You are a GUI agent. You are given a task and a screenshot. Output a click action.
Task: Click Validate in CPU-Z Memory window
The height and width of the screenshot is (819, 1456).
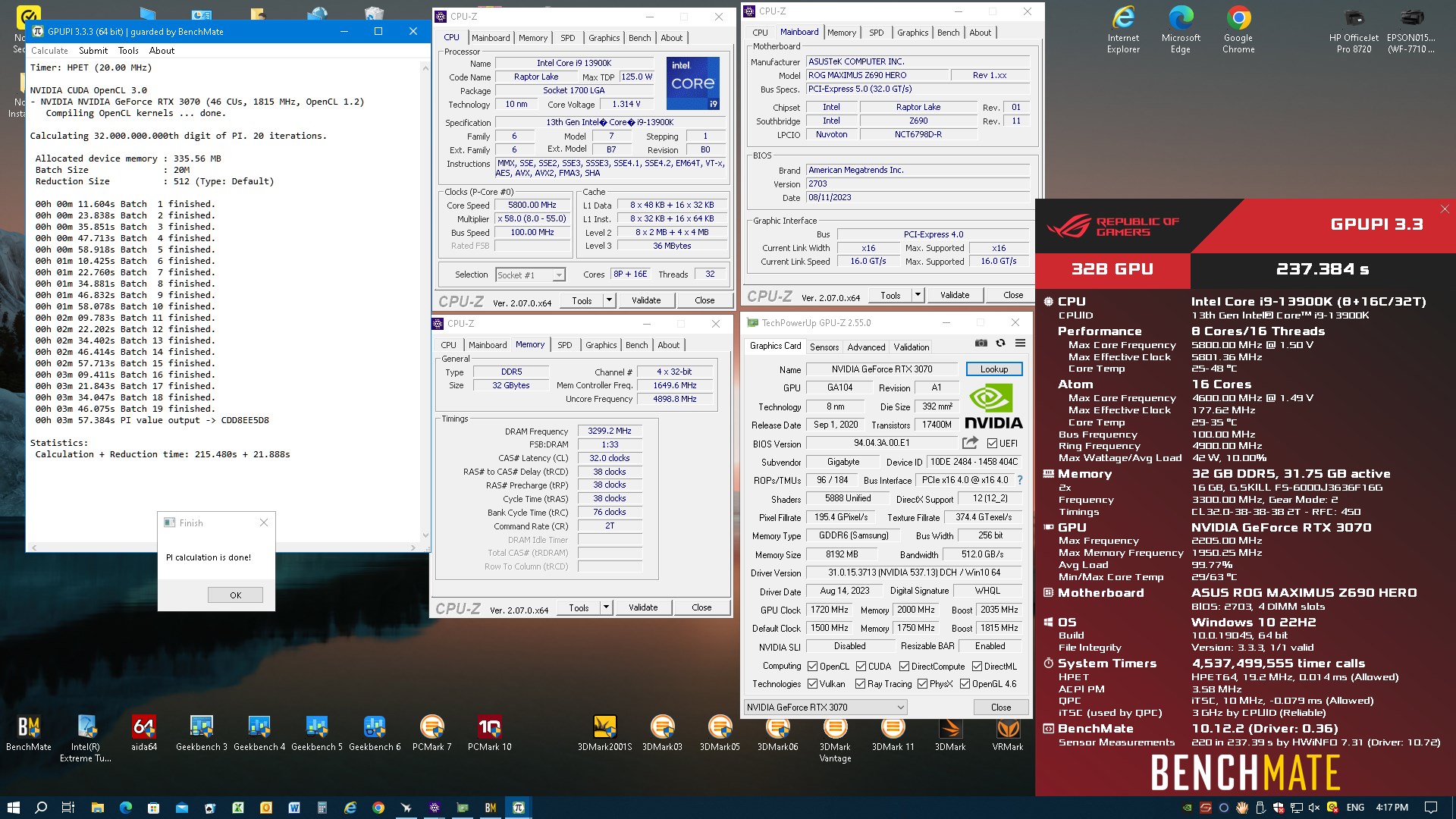click(x=643, y=607)
